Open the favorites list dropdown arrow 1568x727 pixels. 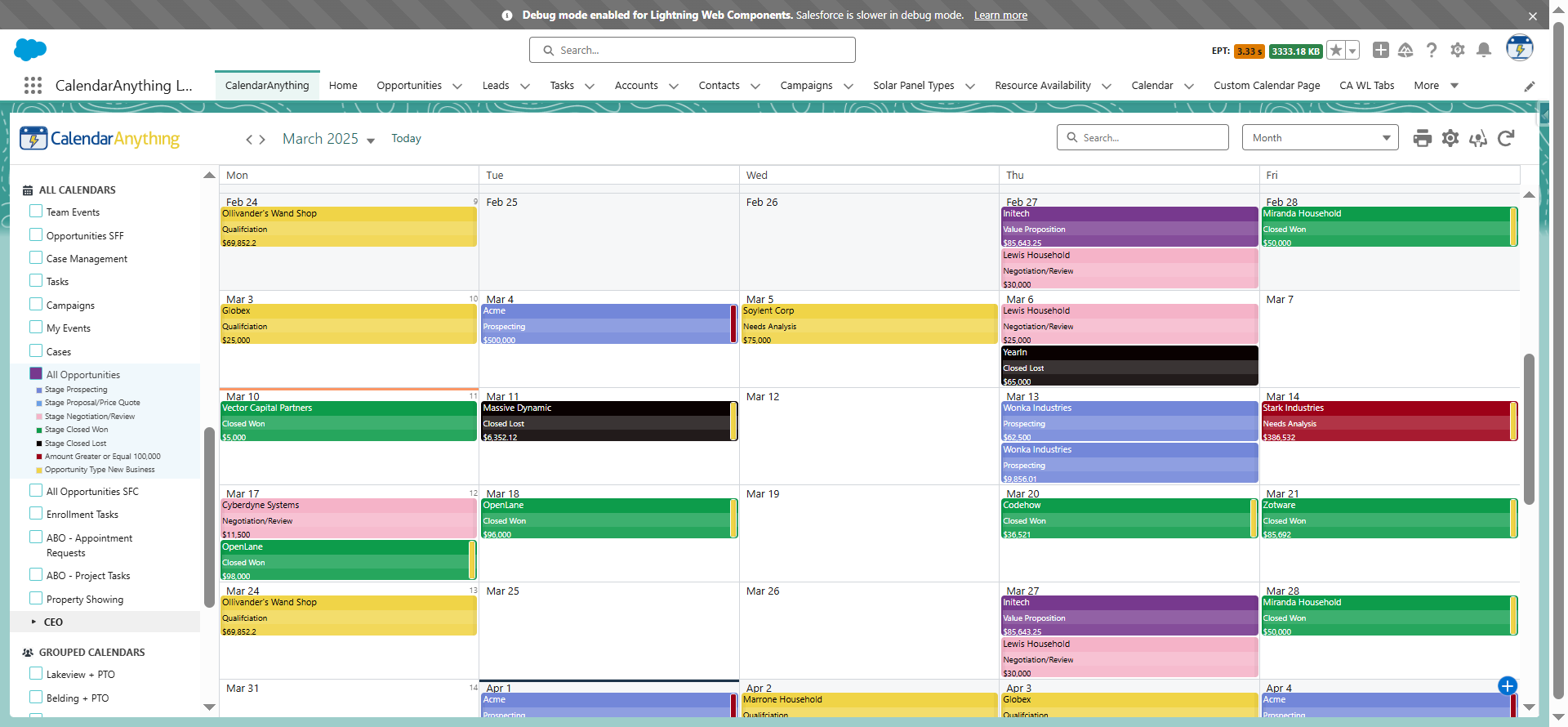tap(1352, 51)
